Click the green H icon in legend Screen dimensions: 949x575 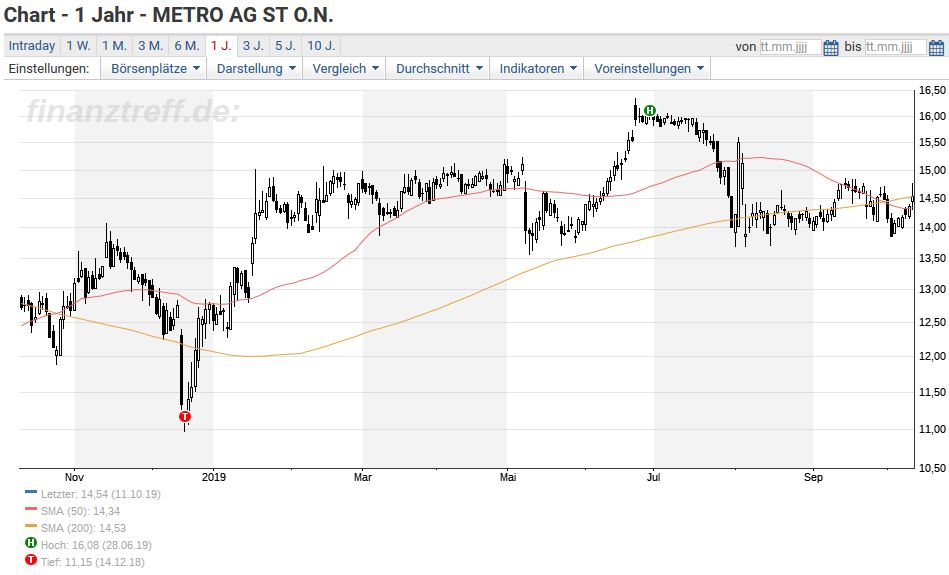point(31,543)
